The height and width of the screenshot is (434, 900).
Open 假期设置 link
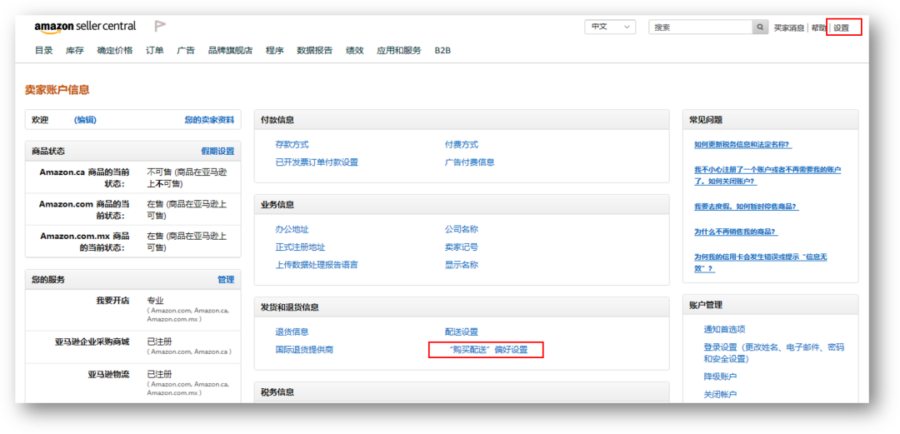(x=218, y=152)
